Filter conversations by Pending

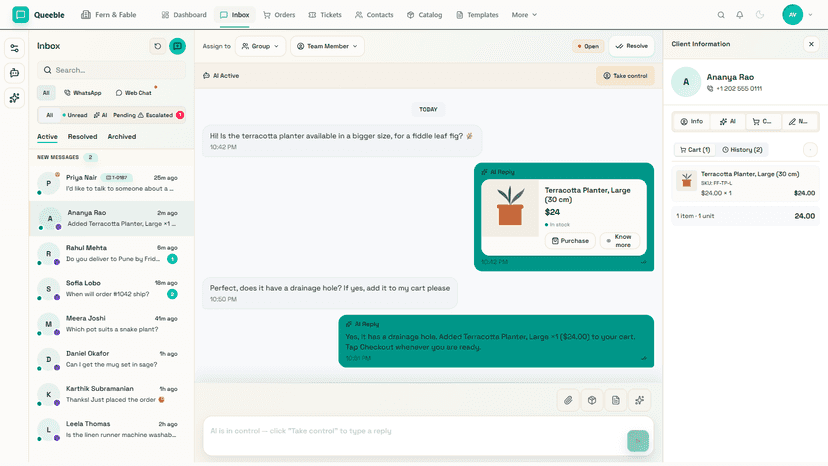pos(124,115)
